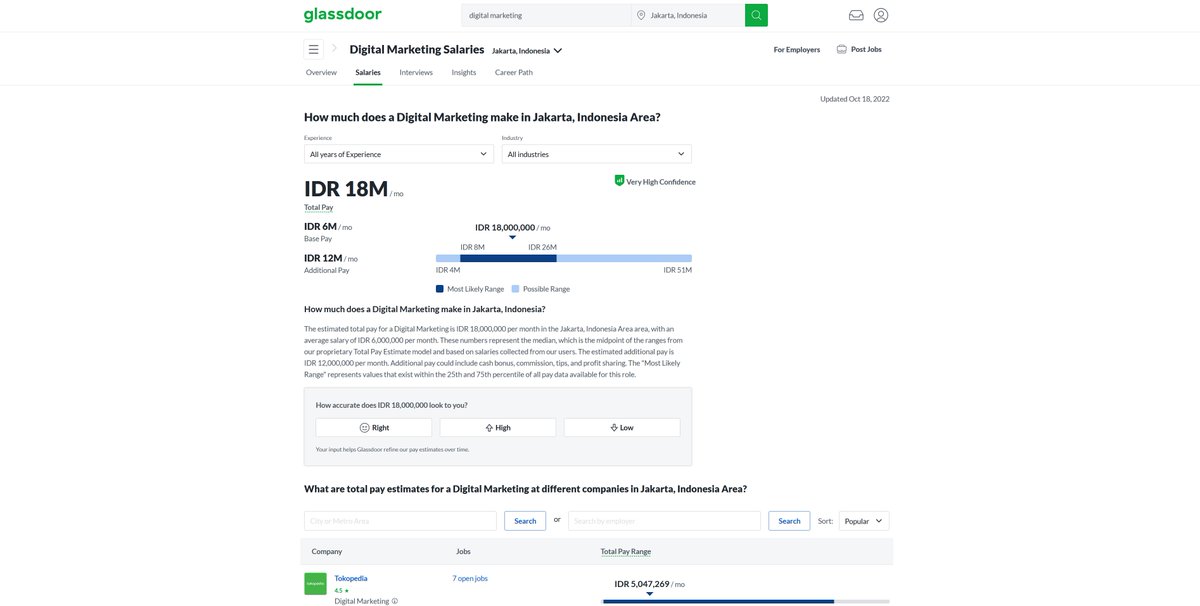Open the hamburger menu icon
This screenshot has width=1200, height=606.
pos(314,49)
